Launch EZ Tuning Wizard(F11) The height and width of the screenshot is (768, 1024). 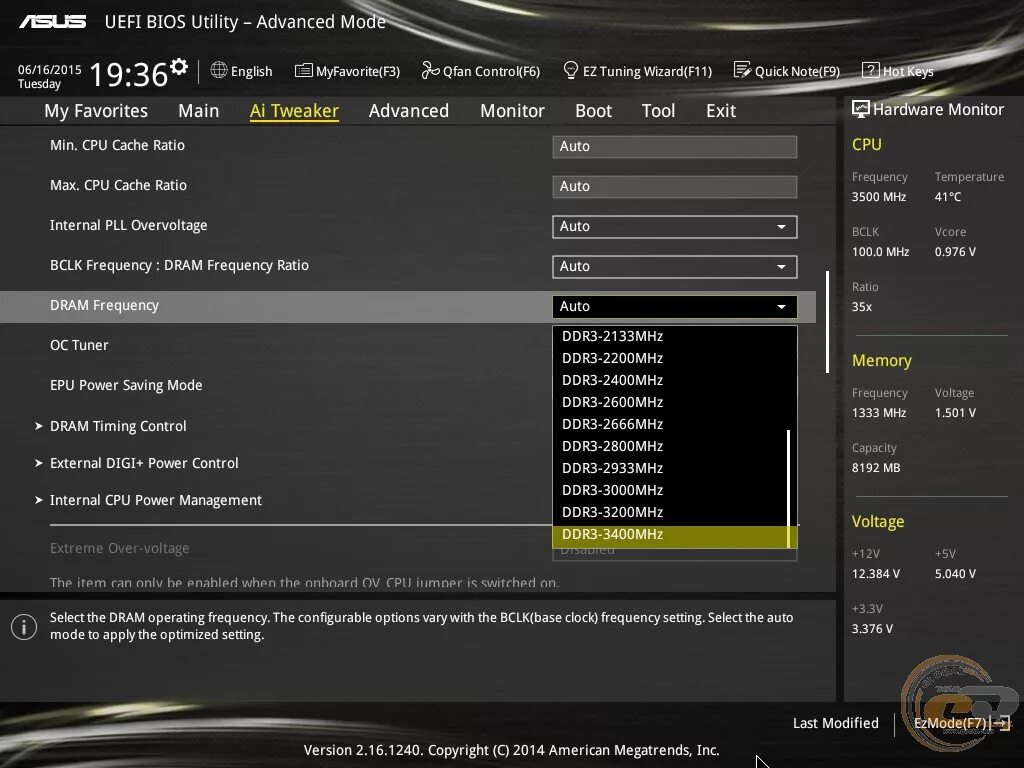(x=637, y=71)
